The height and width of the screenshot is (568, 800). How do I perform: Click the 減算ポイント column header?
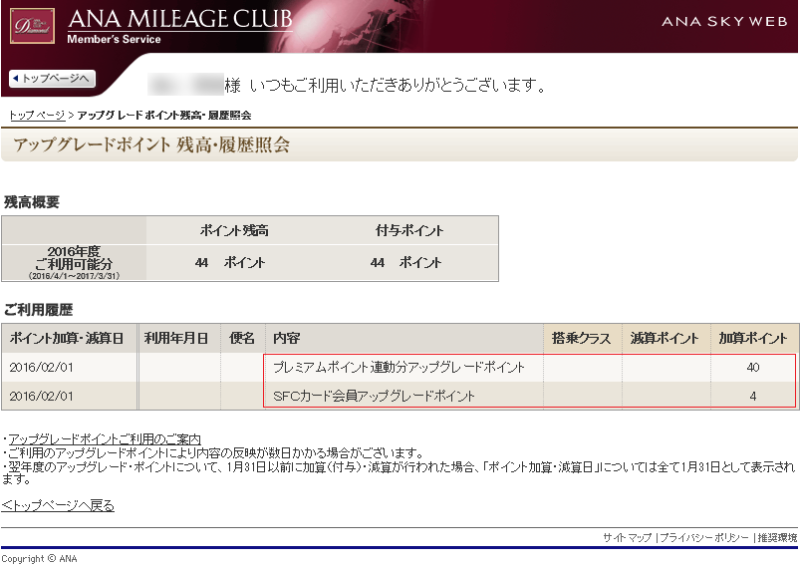coord(664,338)
